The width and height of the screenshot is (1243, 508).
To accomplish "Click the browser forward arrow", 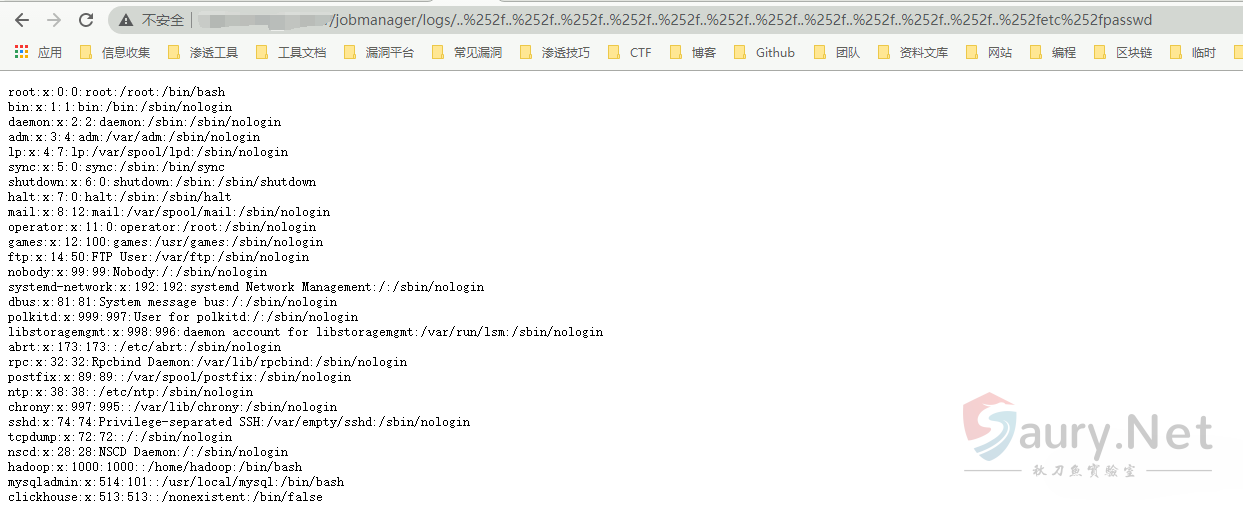I will (53, 20).
